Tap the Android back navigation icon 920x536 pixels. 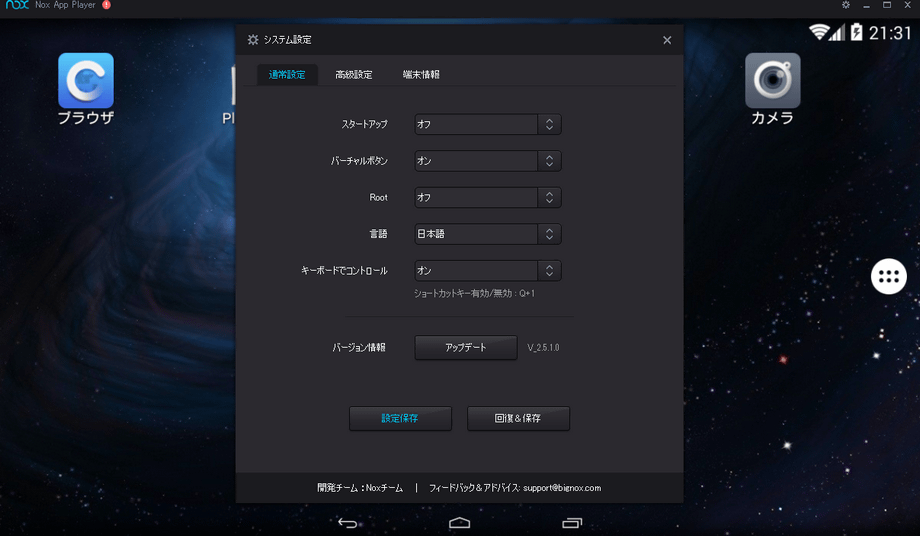(x=347, y=523)
